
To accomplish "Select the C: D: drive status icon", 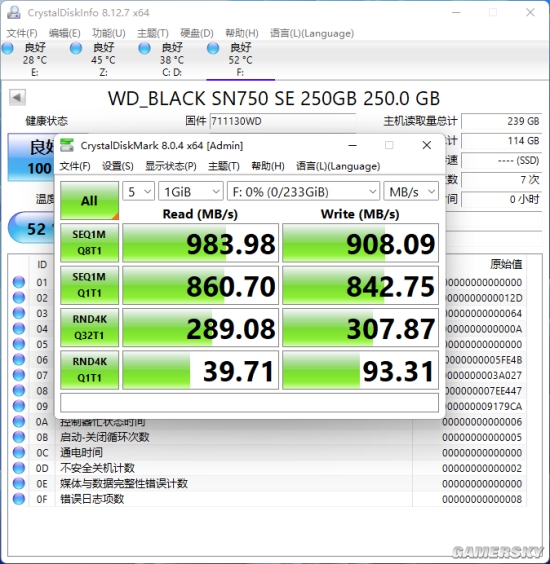I will [x=145, y=48].
